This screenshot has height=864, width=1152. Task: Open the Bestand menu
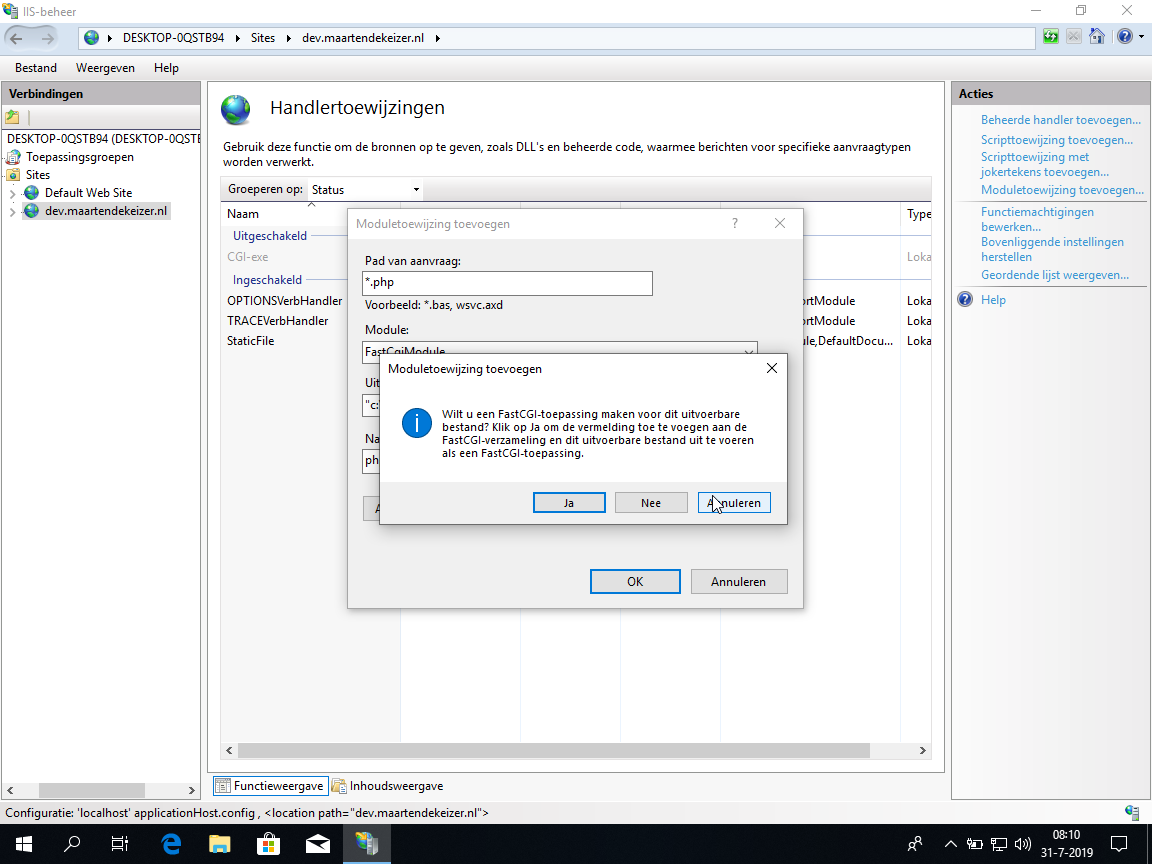(x=35, y=68)
